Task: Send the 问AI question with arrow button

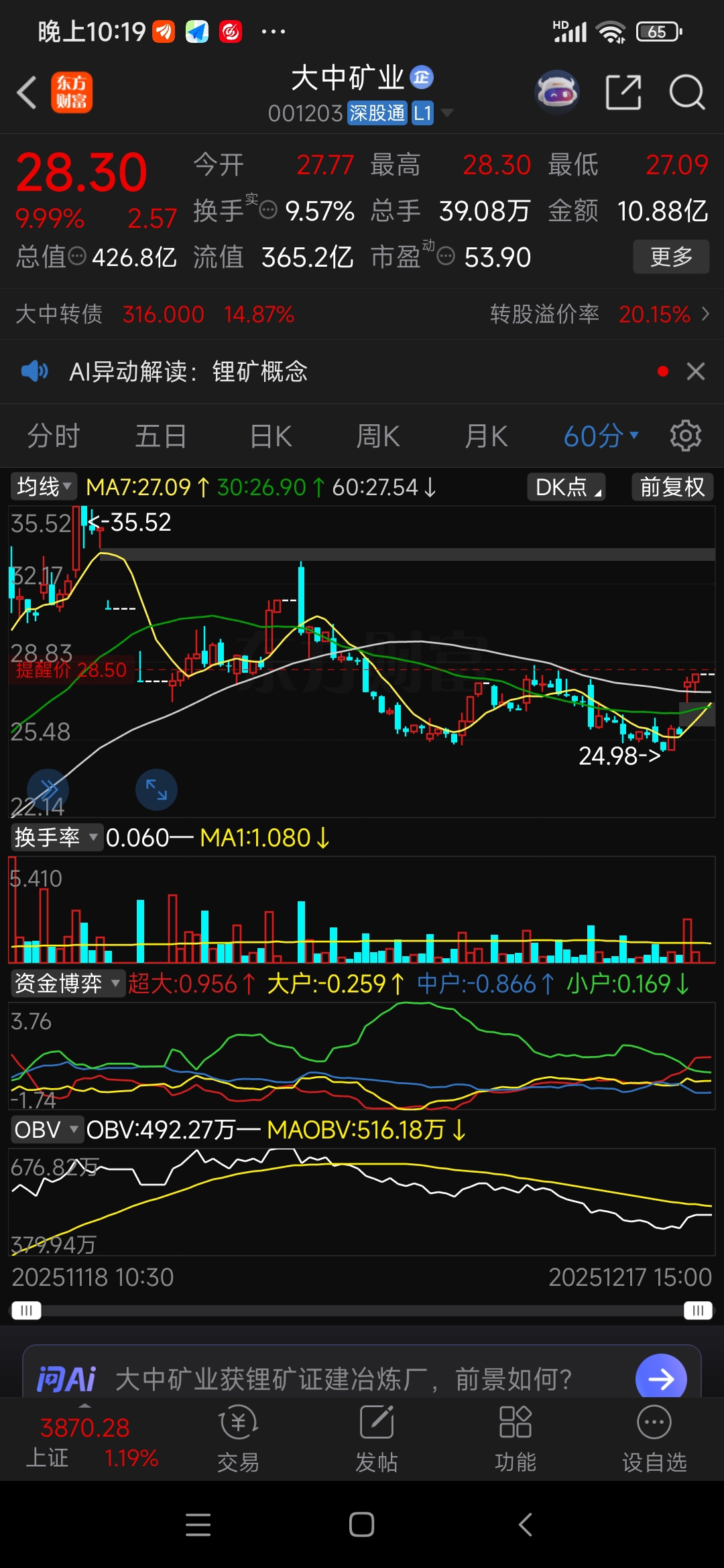Action: pos(661,1378)
